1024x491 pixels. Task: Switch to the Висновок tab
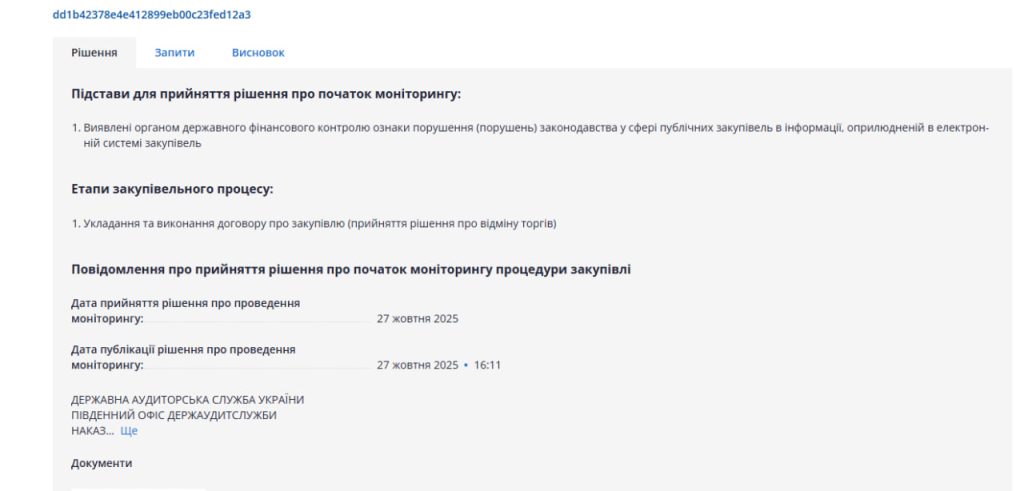(258, 52)
